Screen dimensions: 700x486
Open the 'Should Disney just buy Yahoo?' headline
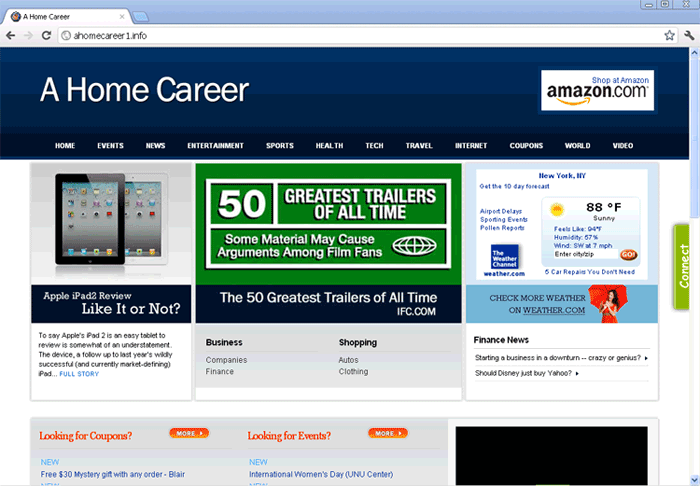[528, 373]
